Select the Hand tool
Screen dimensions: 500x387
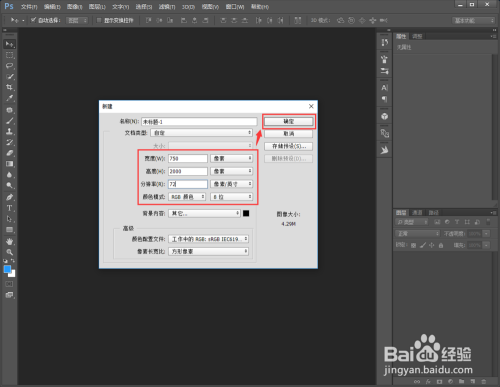point(9,241)
